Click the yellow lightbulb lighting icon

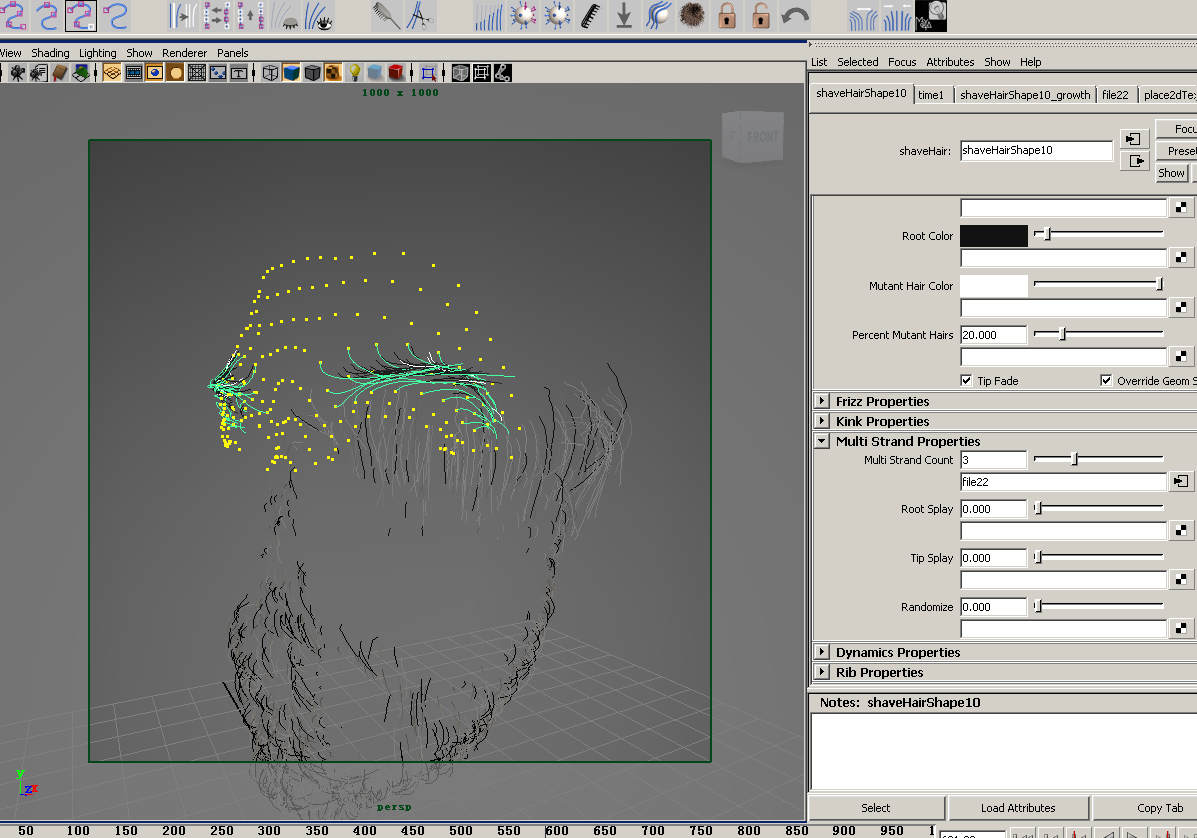pyautogui.click(x=354, y=73)
